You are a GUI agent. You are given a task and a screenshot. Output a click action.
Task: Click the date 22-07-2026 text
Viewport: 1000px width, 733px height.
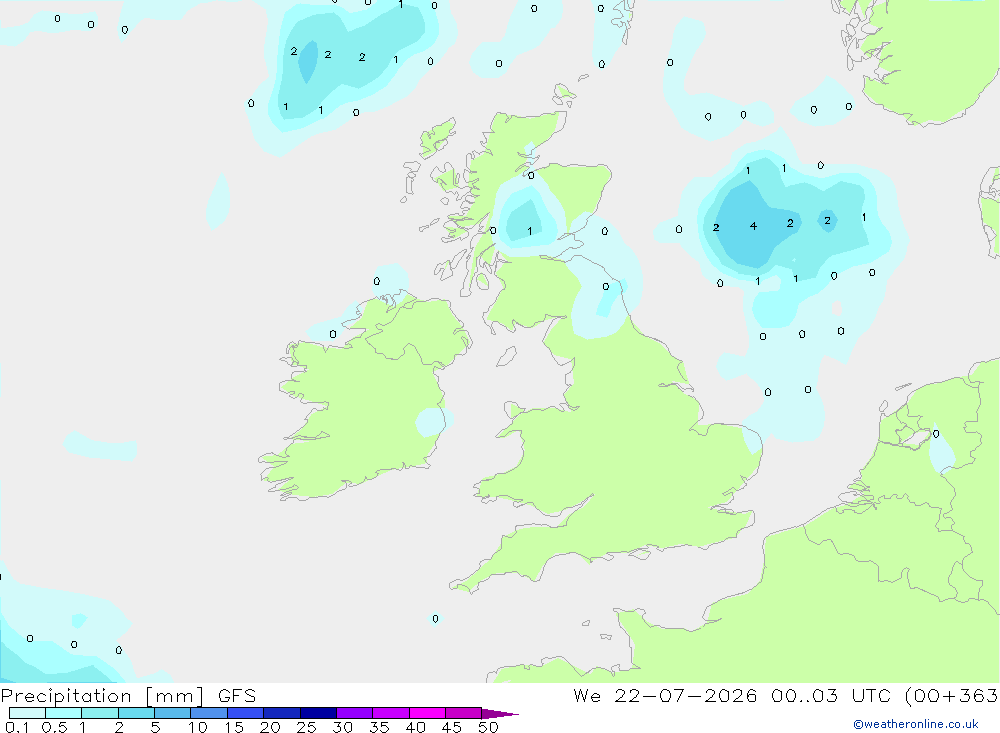[x=686, y=695]
